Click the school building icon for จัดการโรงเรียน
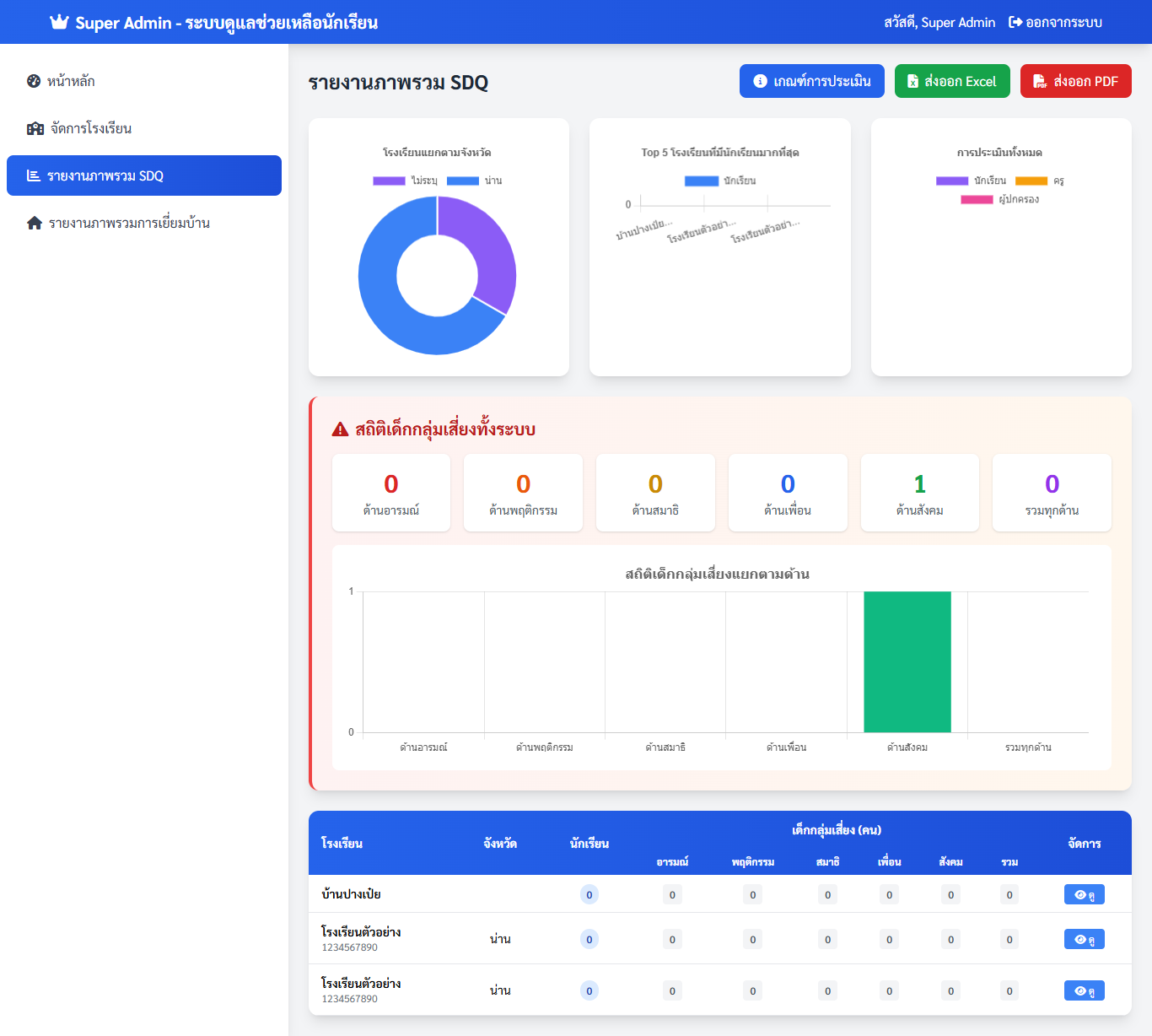 (x=35, y=128)
